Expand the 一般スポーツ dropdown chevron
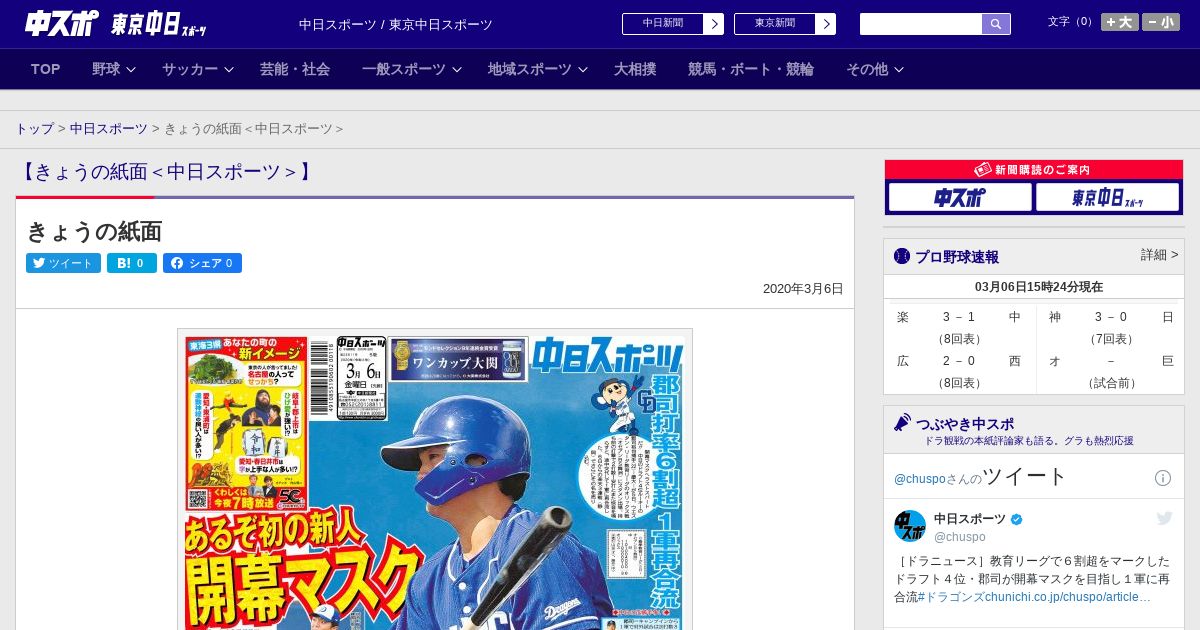Screen dimensions: 1200x630 tap(457, 69)
